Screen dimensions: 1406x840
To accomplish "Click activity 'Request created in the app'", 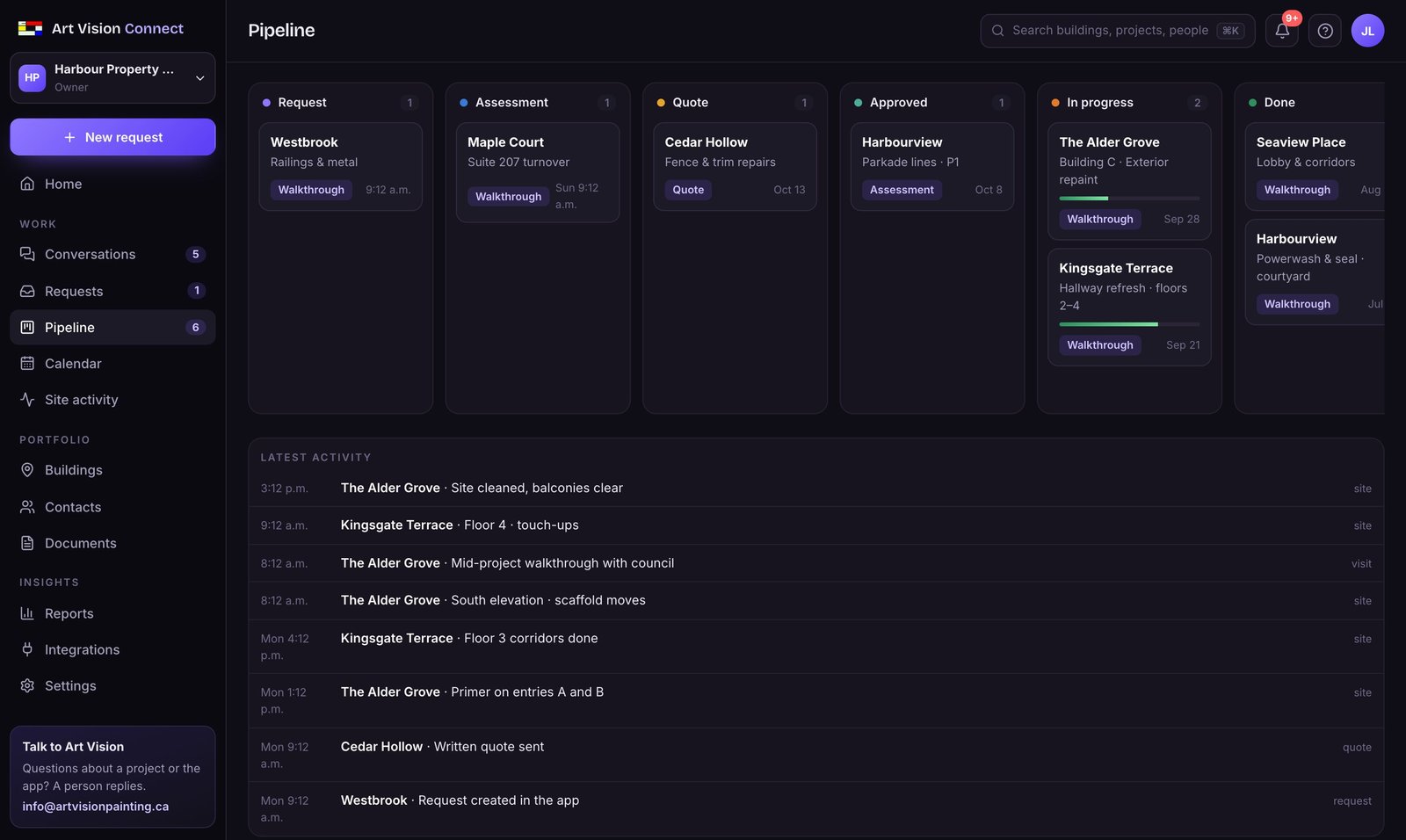I will coord(815,808).
